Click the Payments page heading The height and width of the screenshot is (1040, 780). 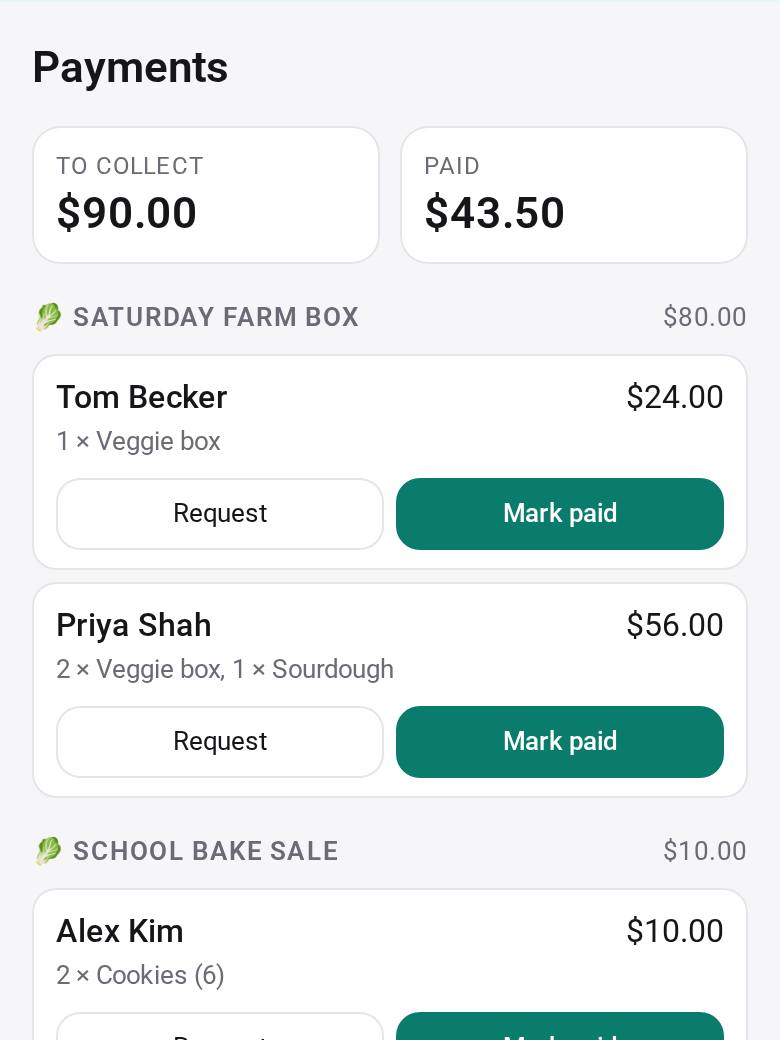(131, 68)
